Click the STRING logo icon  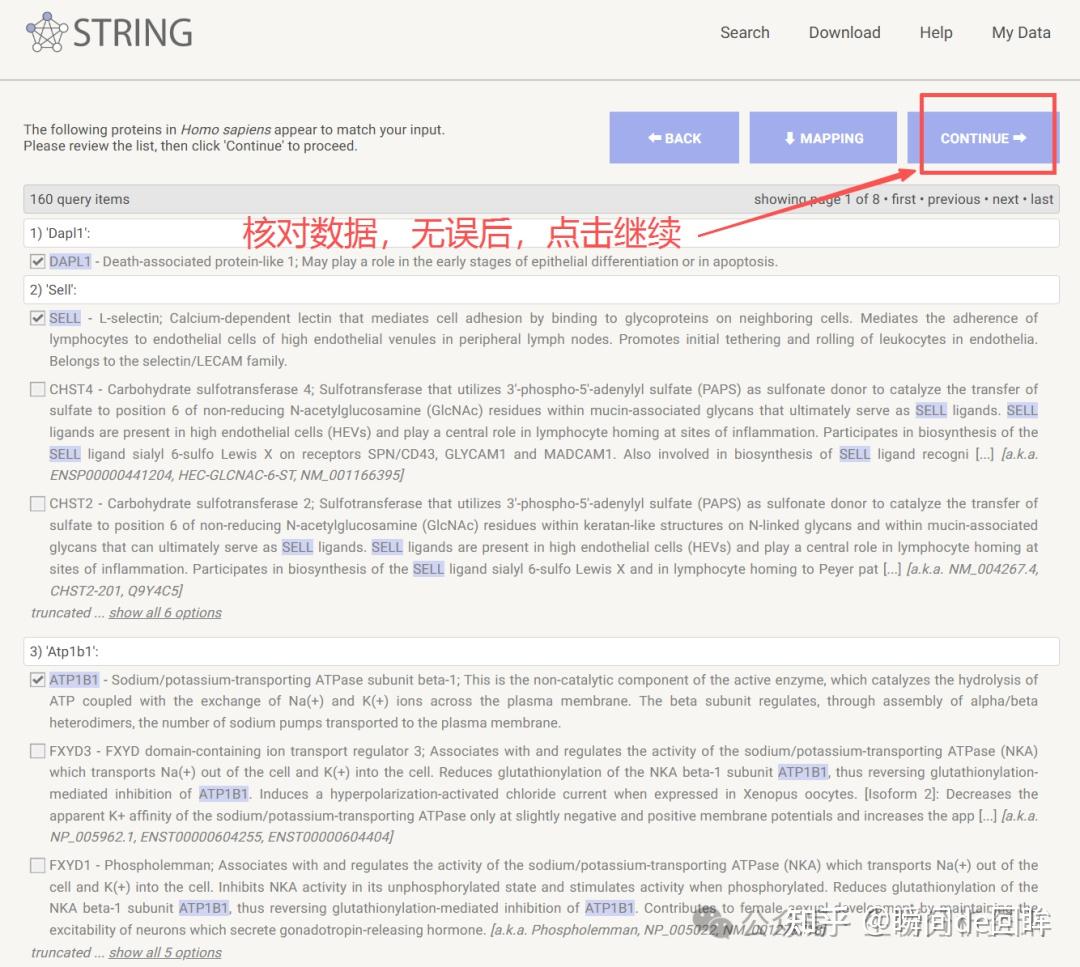[46, 32]
